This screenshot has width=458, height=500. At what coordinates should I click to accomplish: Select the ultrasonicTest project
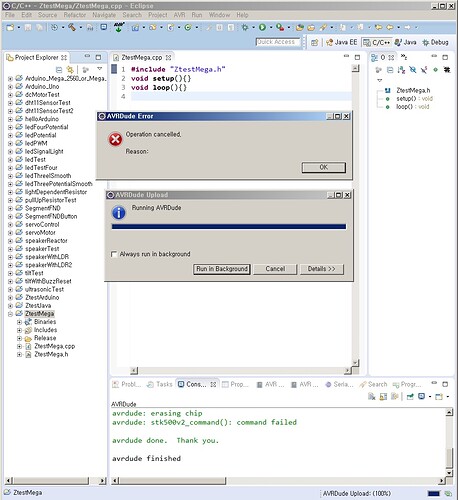tap(44, 289)
